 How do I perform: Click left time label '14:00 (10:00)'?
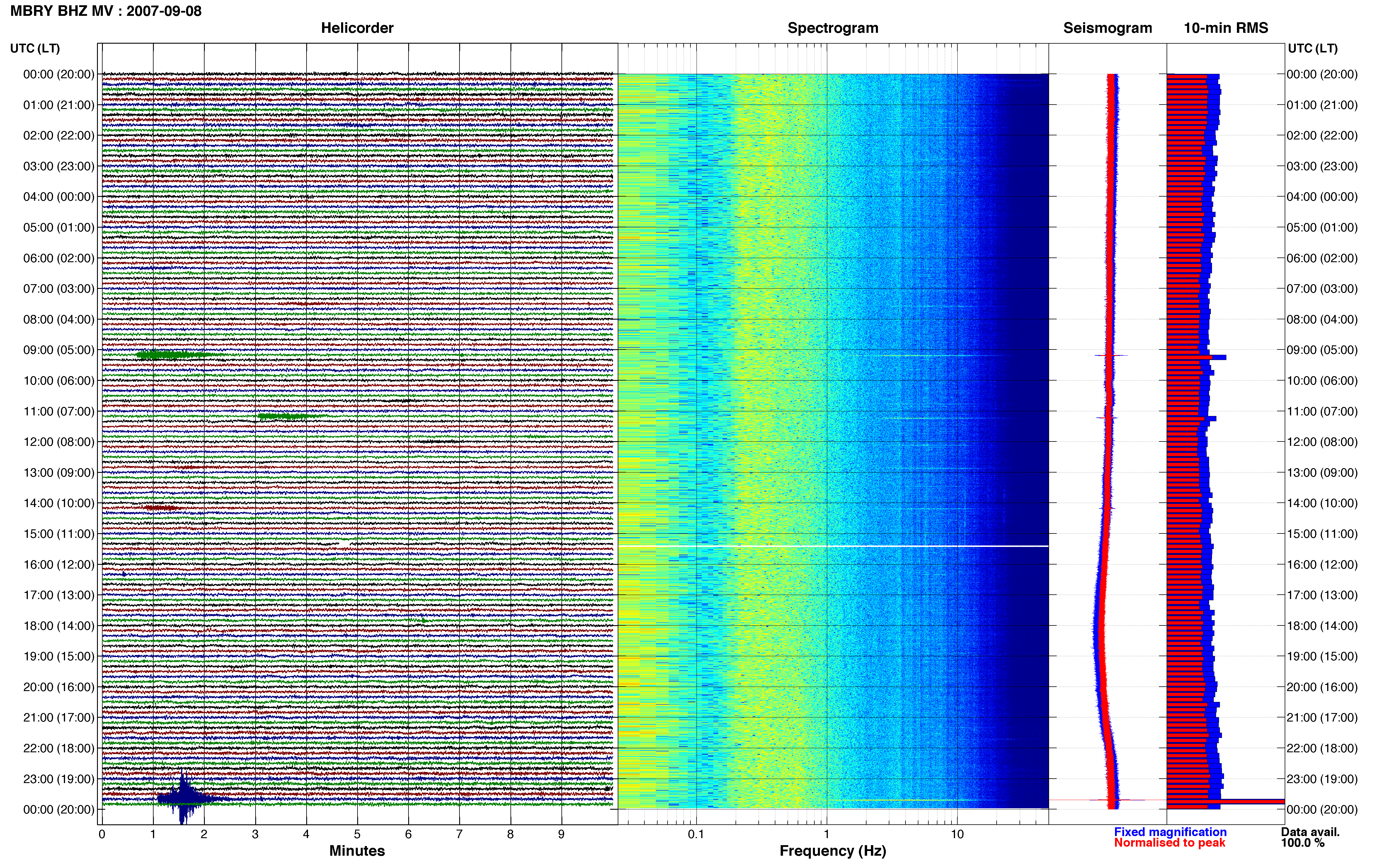coord(59,504)
